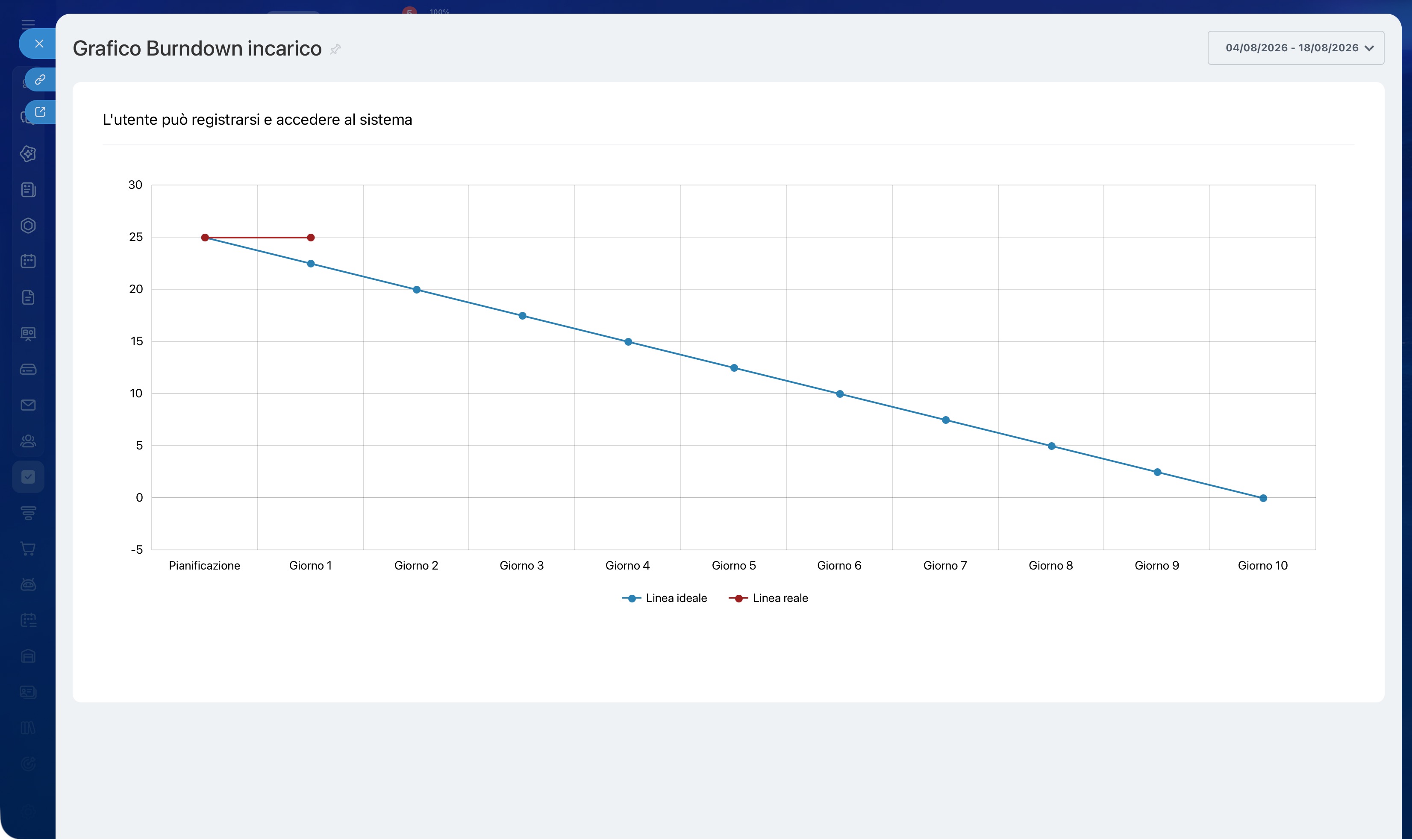This screenshot has height=840, width=1412.
Task: Select the red Giorno 1 real point
Action: click(x=311, y=238)
